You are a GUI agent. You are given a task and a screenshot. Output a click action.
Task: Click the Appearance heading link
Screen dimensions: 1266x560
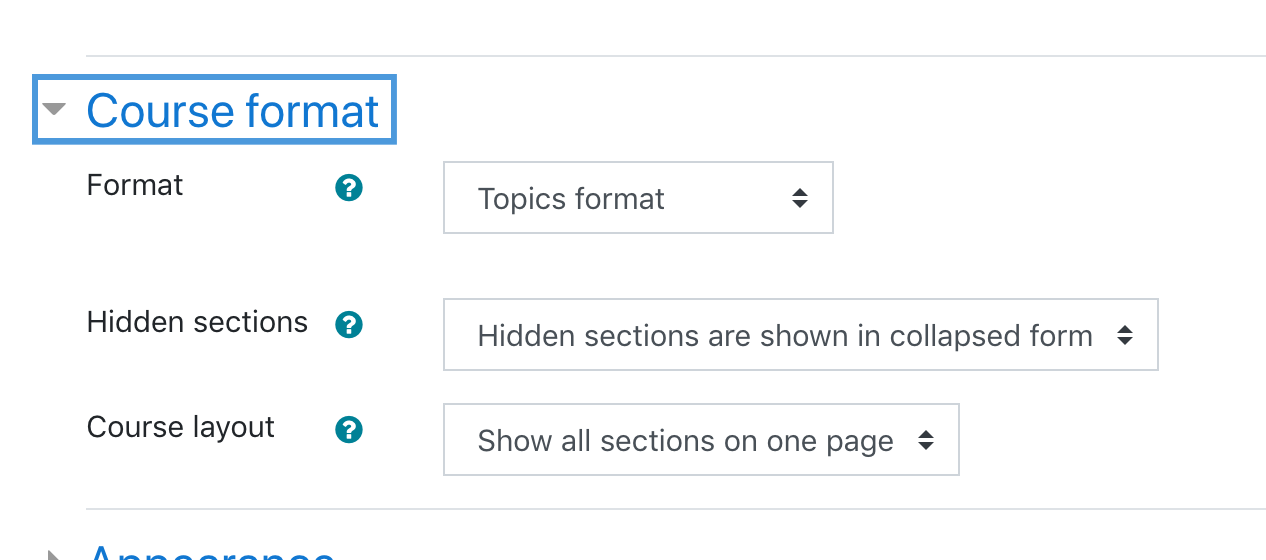[211, 552]
